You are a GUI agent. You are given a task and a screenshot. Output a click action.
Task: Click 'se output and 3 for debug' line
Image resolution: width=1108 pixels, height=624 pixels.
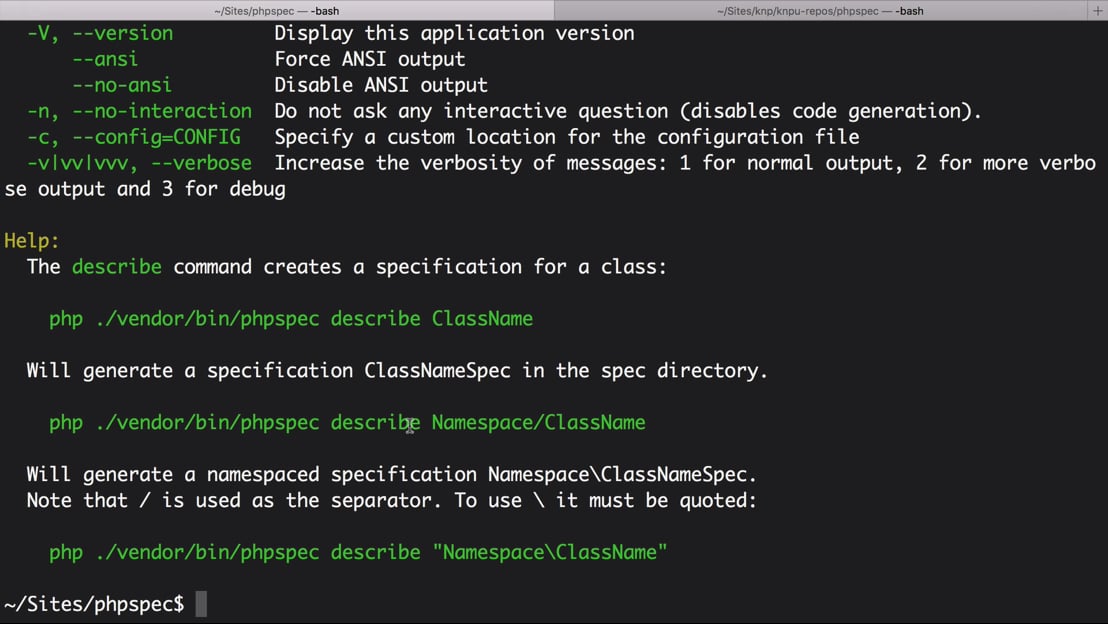point(145,189)
